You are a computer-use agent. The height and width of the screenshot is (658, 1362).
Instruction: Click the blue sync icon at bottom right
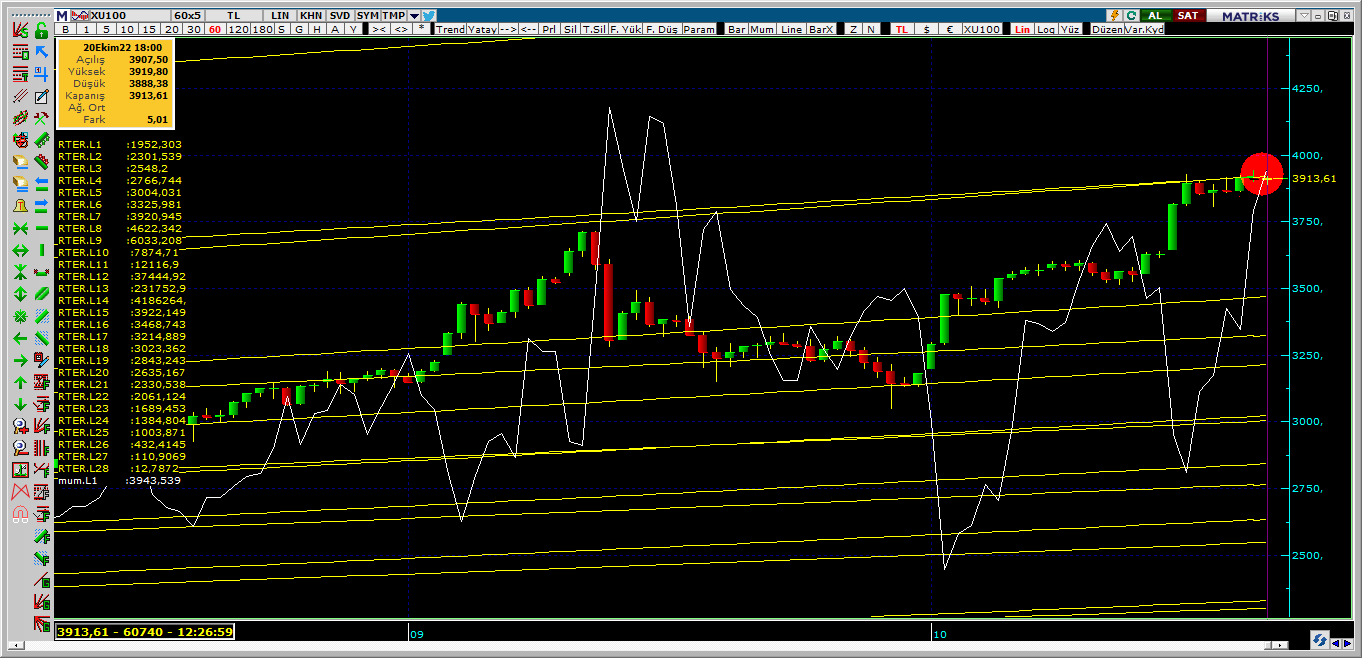1320,640
